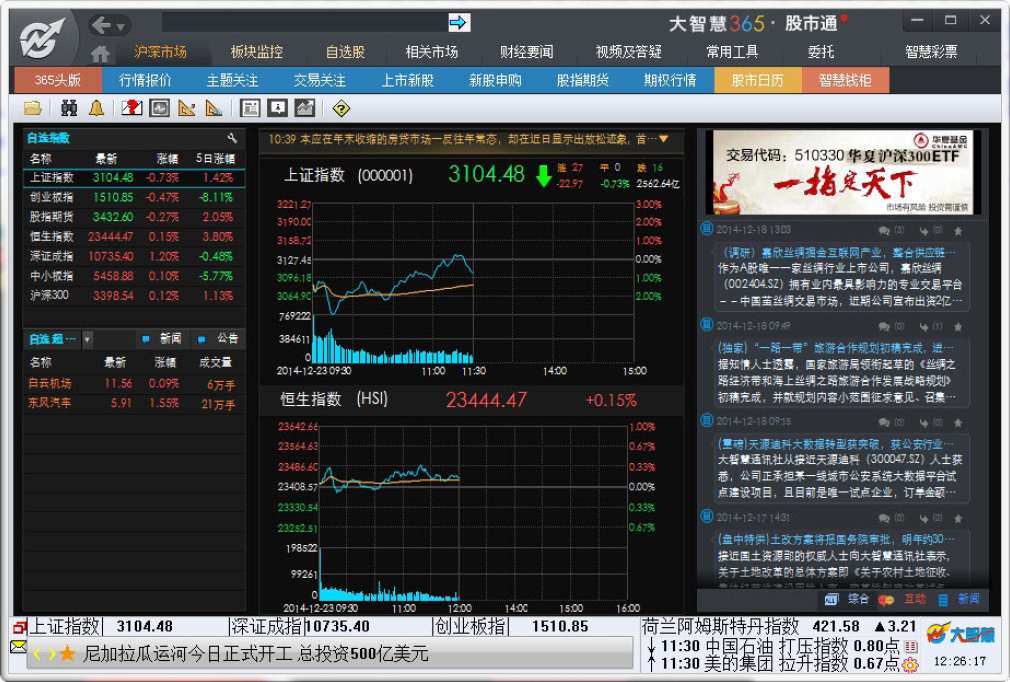Screen dimensions: 1010x682
Task: Open the 沪深市场 menu
Action: (x=160, y=52)
